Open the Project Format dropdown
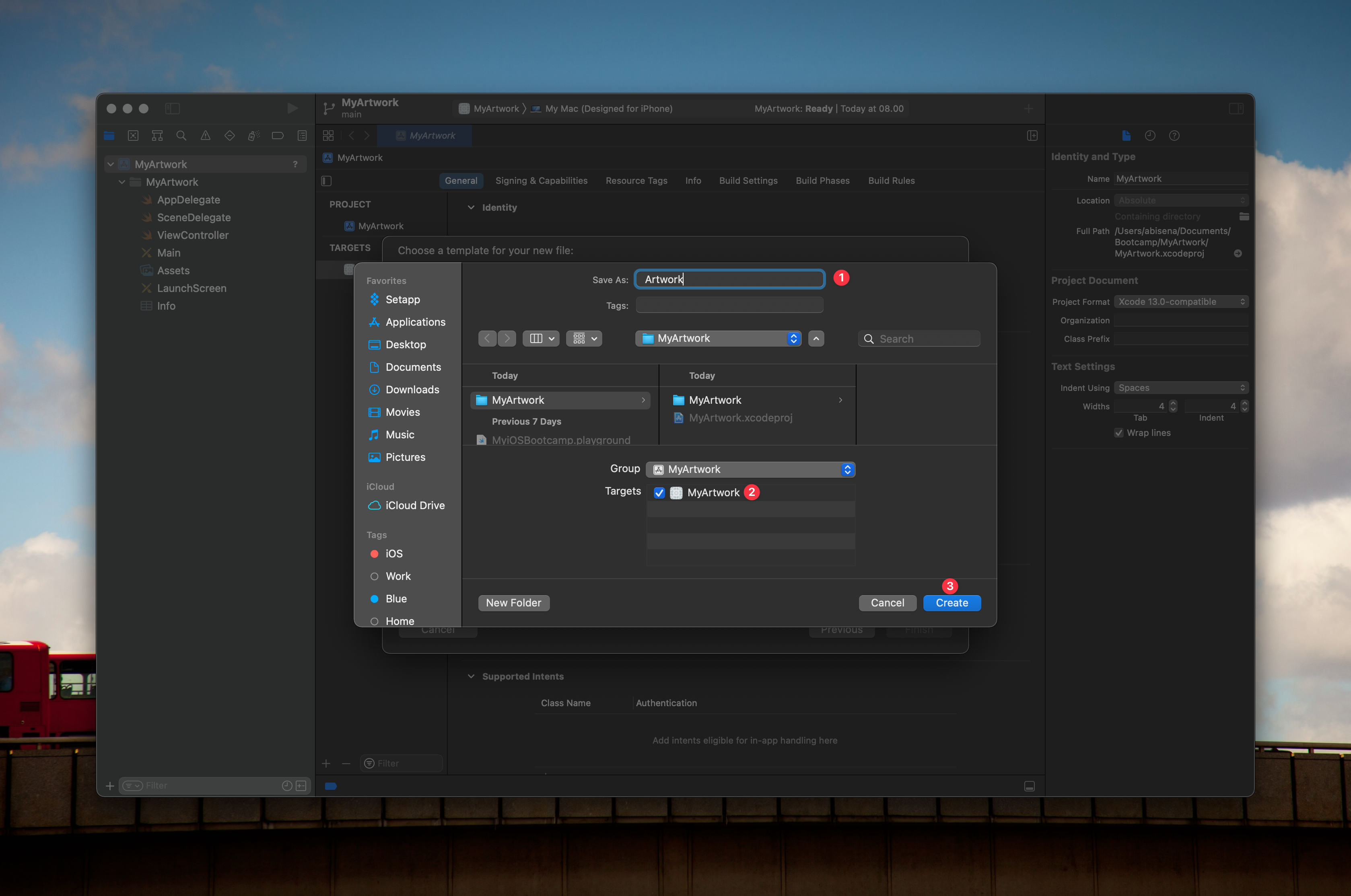 (1181, 302)
